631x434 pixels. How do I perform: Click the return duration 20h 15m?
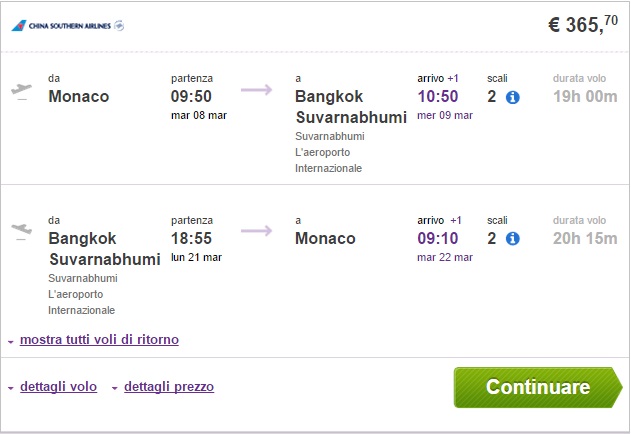[x=586, y=238]
